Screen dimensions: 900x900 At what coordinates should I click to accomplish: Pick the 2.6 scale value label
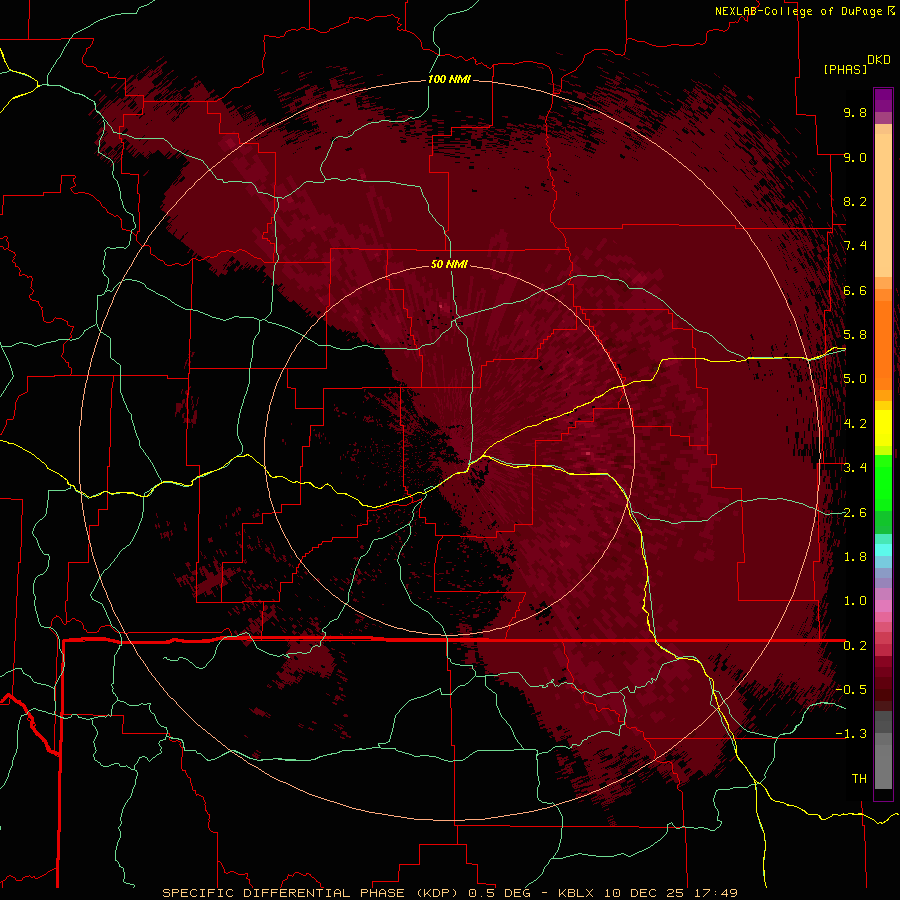point(855,513)
